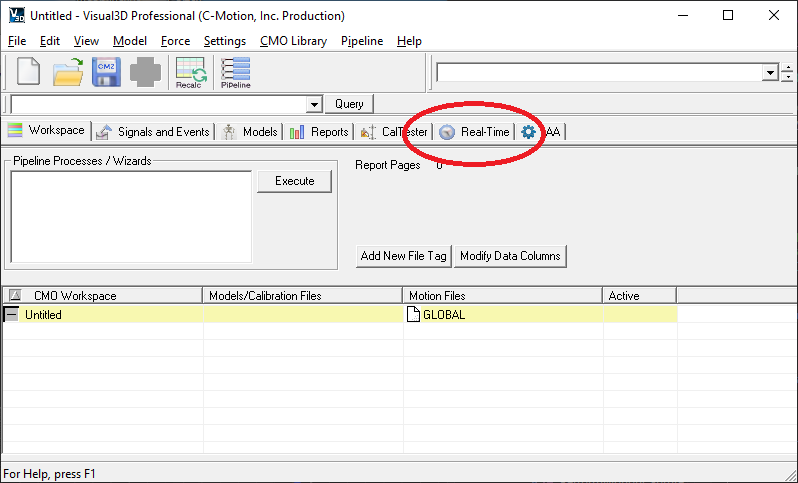Switch to the Models tab
Viewport: 798px width, 483px height.
(250, 132)
